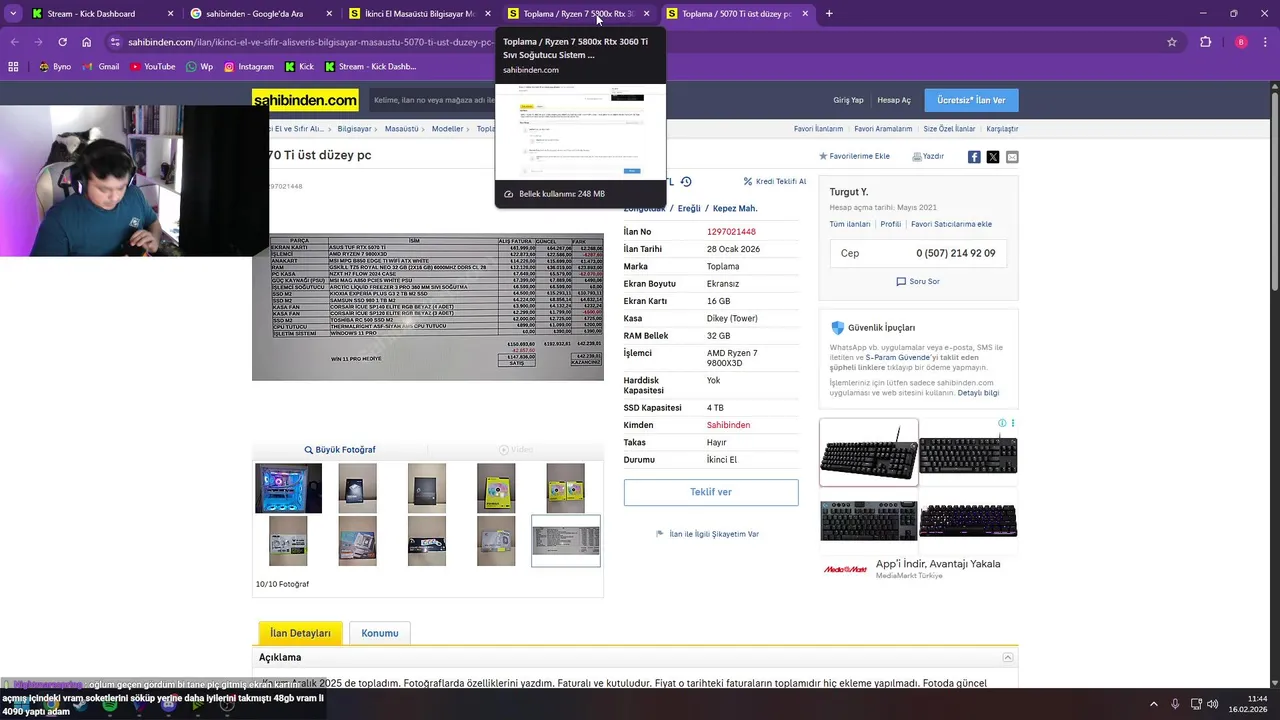Screen dimensions: 1280x720
Task: Open the ad info icon on MediaMarkt ad
Action: point(1002,423)
